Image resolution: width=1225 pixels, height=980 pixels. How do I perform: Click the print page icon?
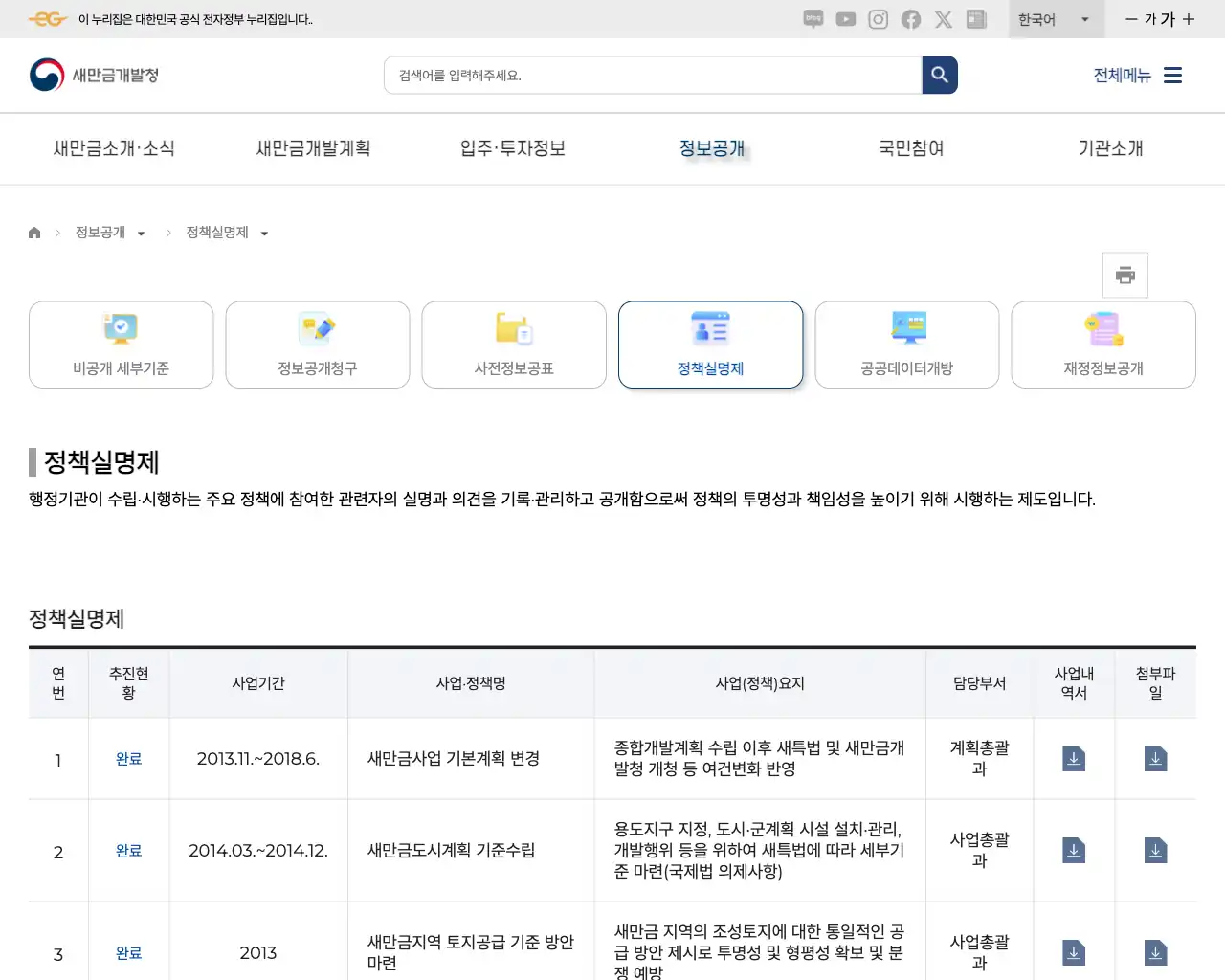tap(1125, 275)
